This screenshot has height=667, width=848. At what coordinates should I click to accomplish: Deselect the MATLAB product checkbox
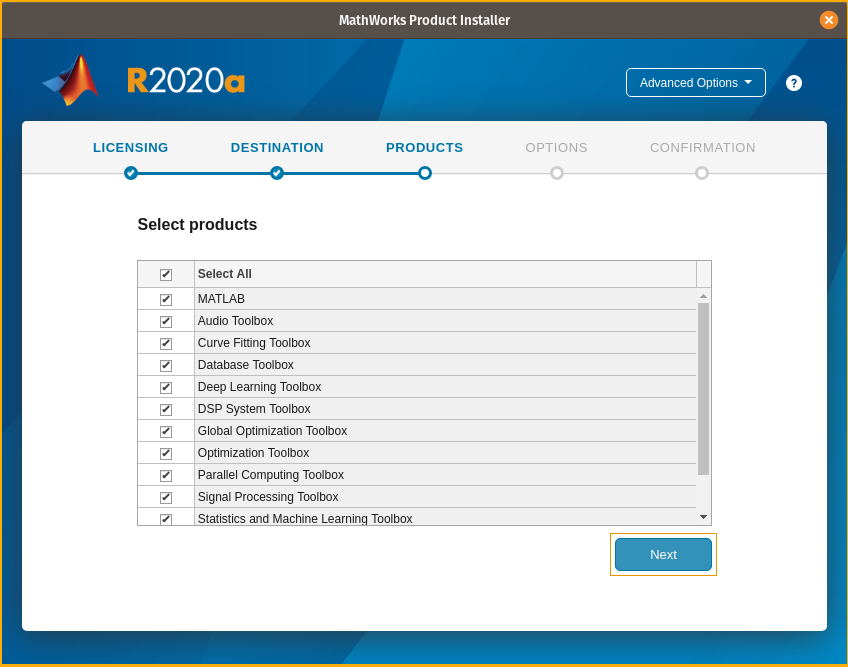(x=165, y=298)
